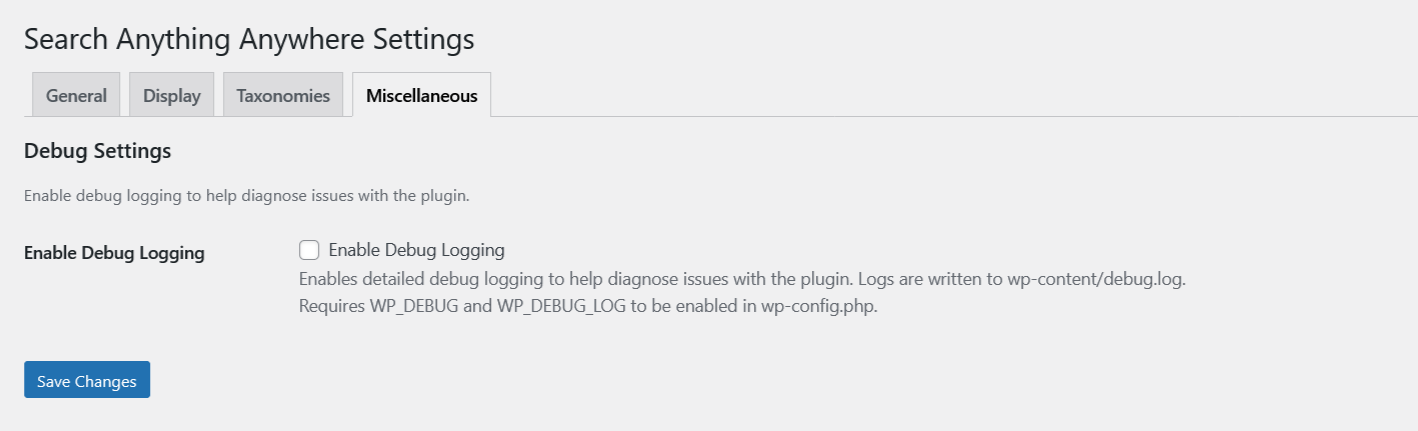This screenshot has width=1418, height=431.
Task: Tick the Enable Debug Logging checkbox
Action: (x=309, y=250)
